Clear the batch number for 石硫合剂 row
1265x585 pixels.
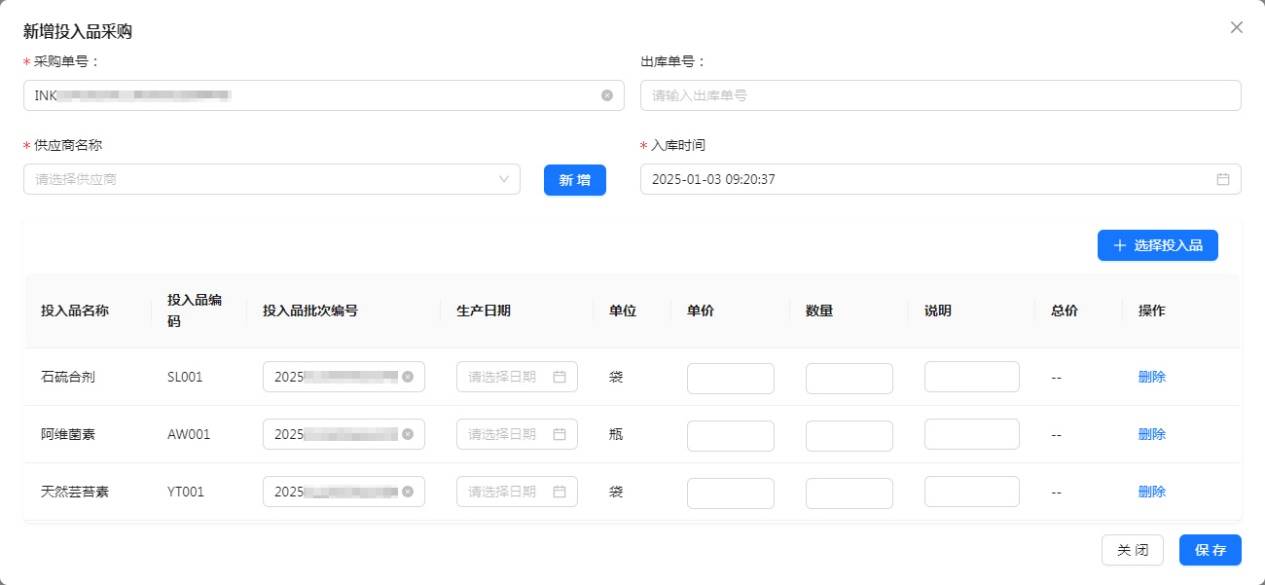[407, 377]
